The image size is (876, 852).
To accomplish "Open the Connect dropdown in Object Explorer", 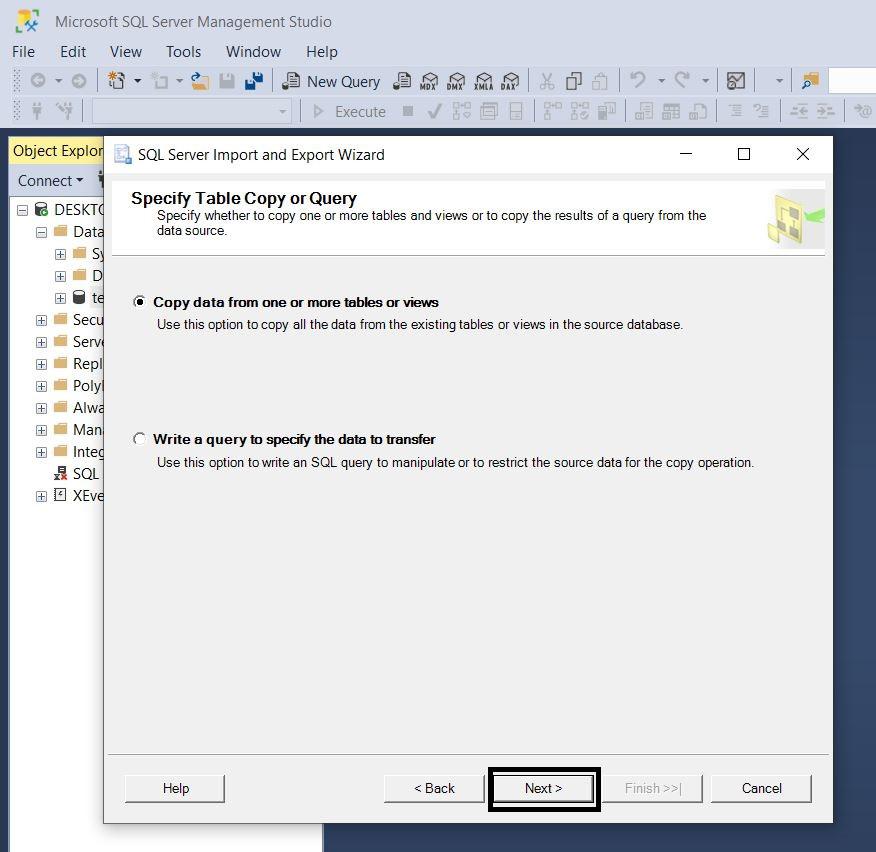I will (x=50, y=180).
